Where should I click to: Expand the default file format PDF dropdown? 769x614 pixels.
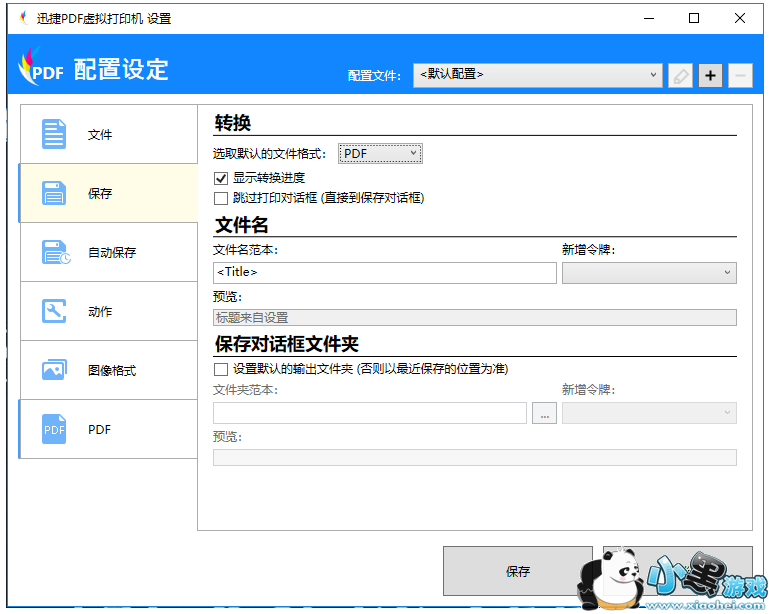[x=381, y=153]
